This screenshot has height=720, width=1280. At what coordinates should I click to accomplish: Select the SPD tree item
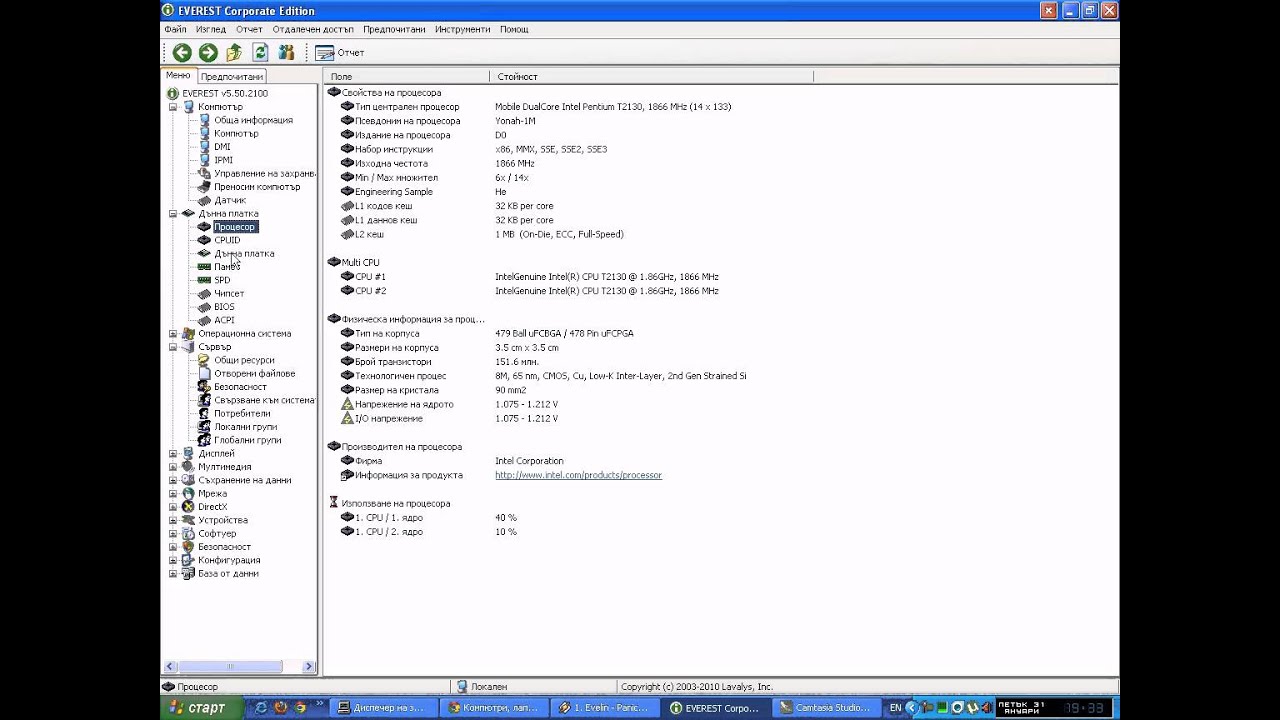(222, 280)
